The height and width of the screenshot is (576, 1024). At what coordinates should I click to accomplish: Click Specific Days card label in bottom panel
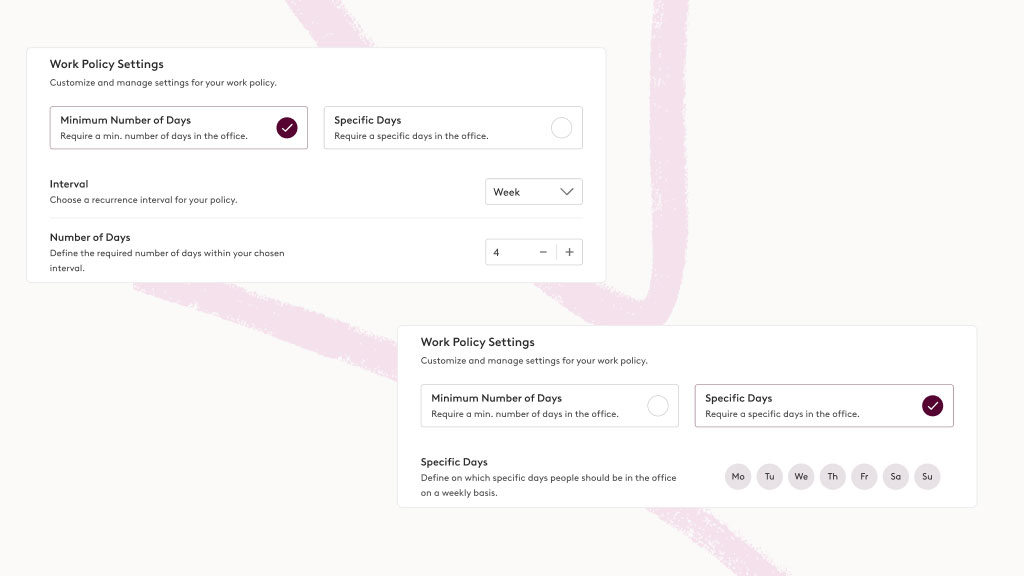739,399
